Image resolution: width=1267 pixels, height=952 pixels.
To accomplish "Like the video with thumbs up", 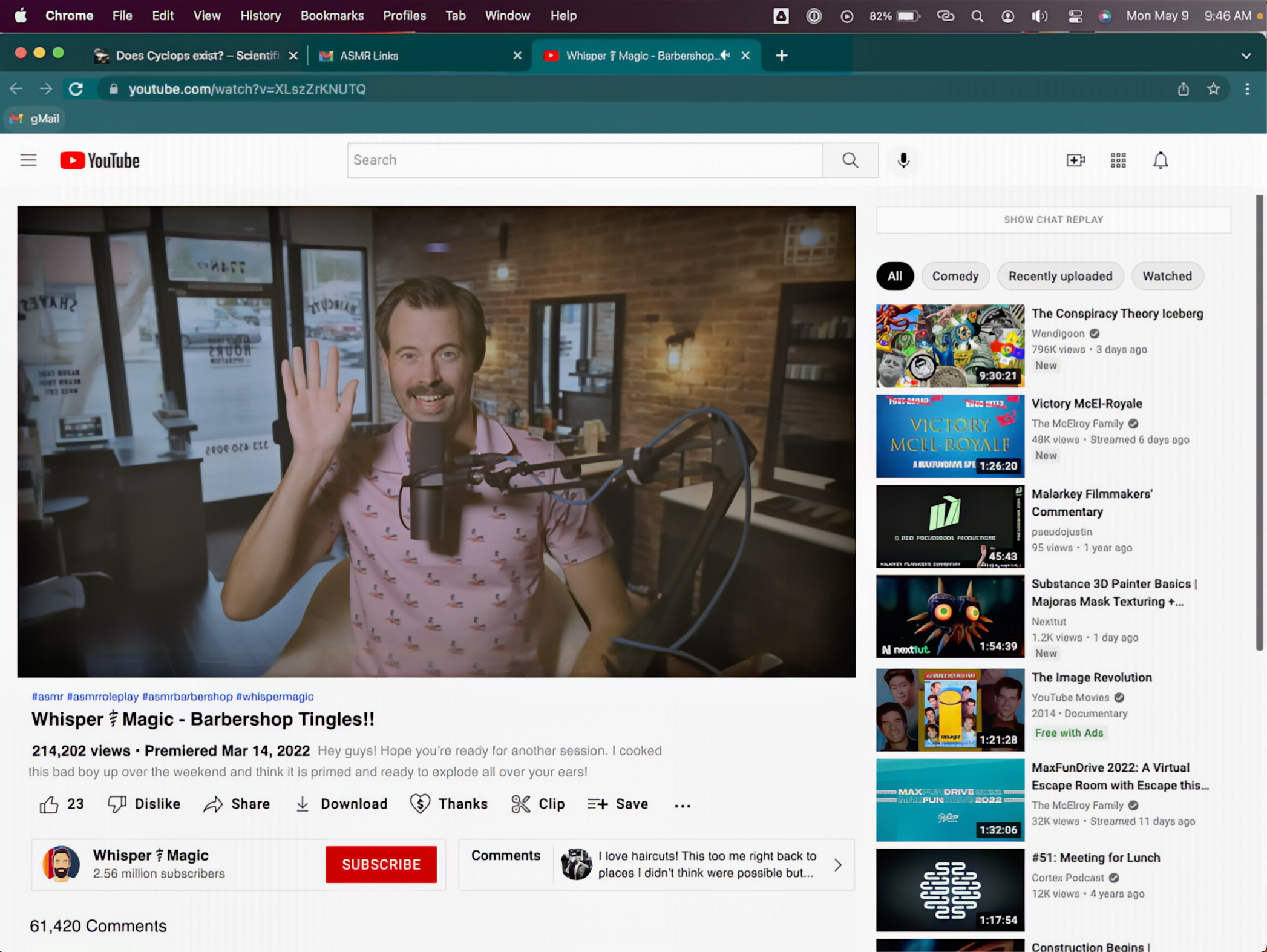I will click(x=50, y=804).
